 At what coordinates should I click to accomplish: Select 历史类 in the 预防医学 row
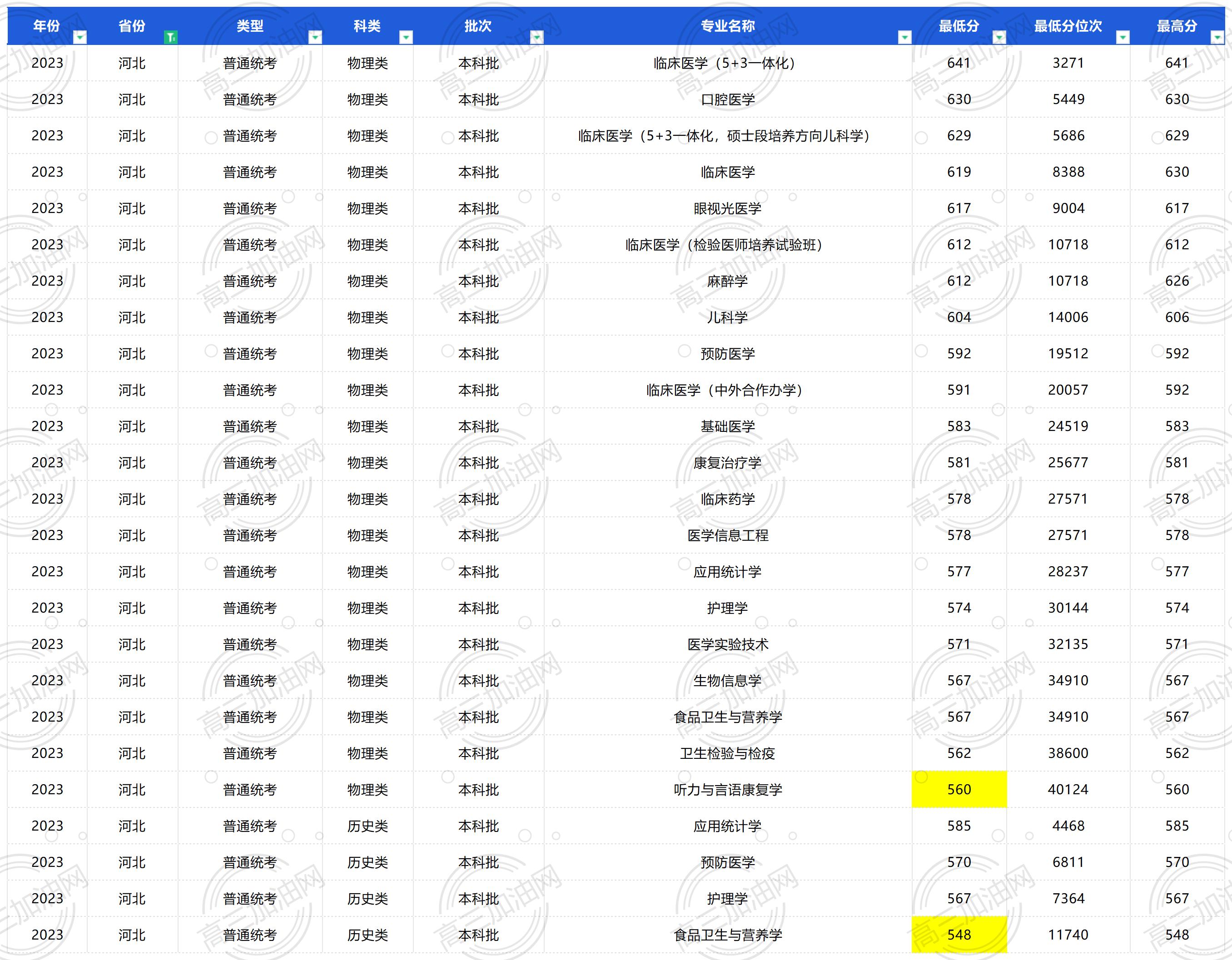[368, 862]
